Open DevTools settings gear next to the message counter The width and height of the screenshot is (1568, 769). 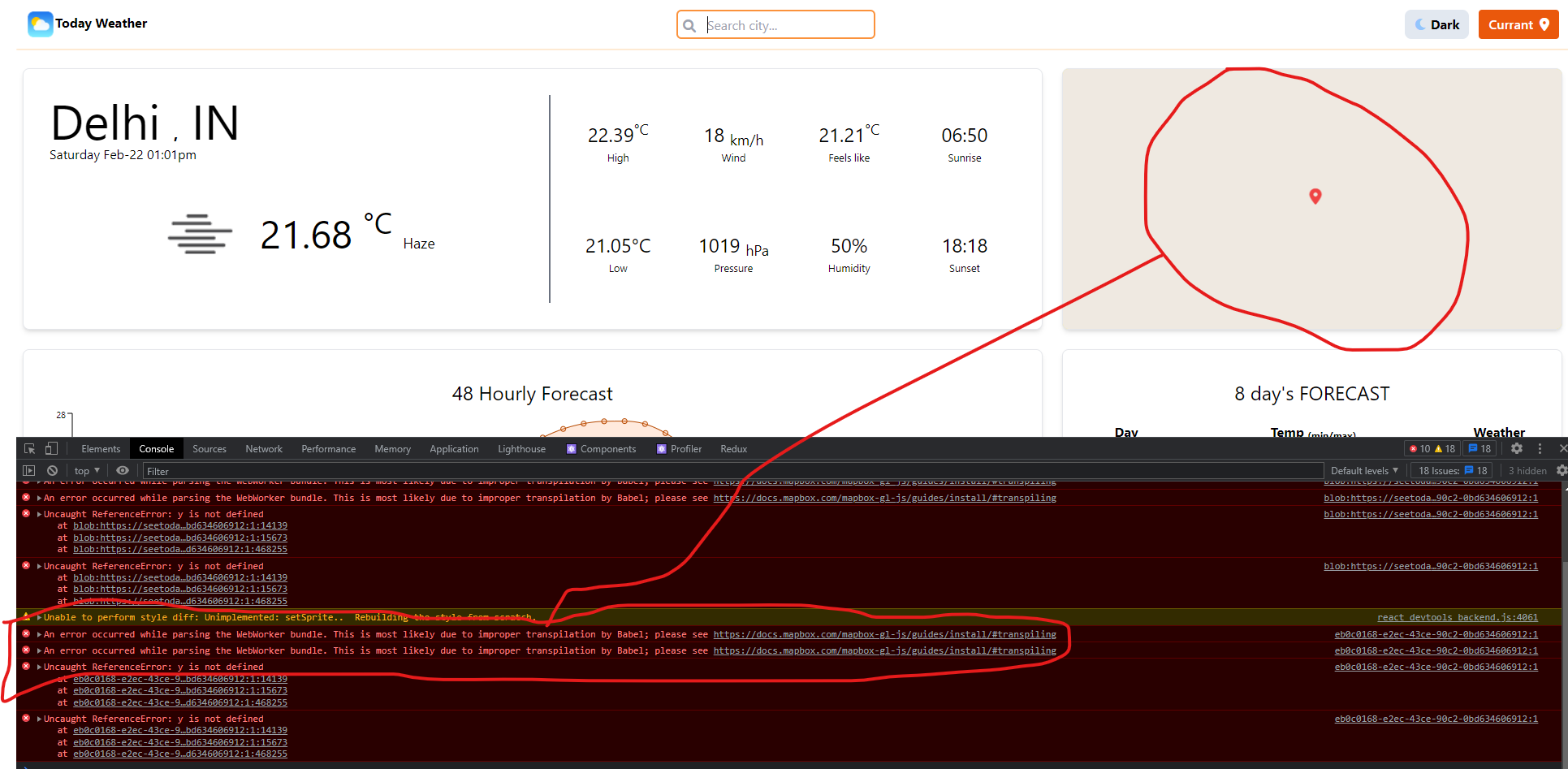[1516, 448]
